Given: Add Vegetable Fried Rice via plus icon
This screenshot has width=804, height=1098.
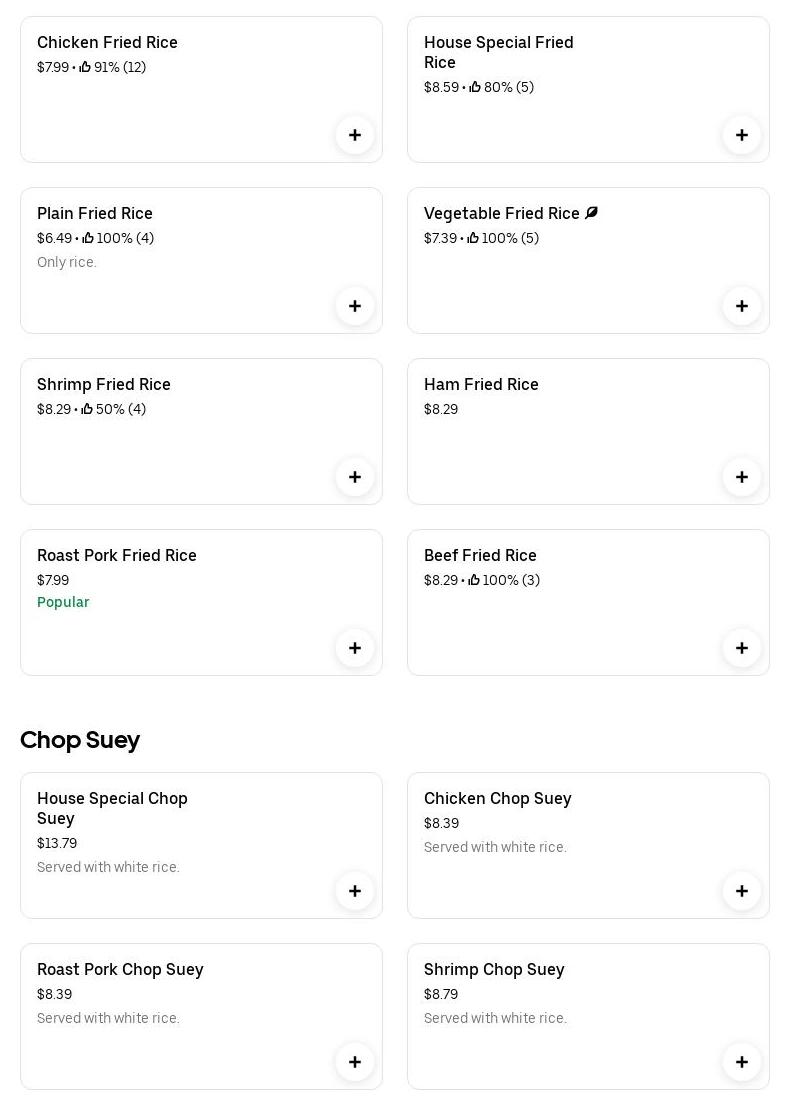Looking at the screenshot, I should (742, 306).
